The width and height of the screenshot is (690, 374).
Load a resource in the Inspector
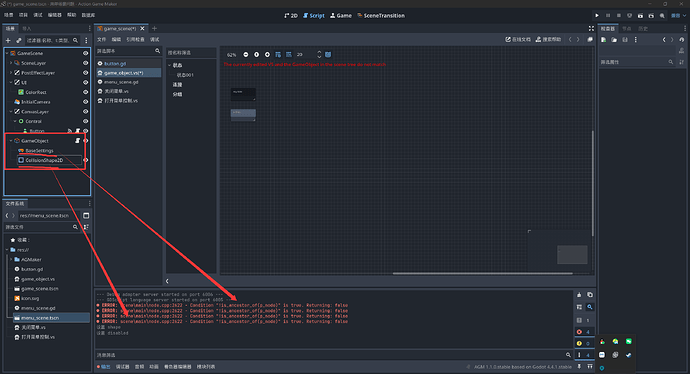pos(614,40)
